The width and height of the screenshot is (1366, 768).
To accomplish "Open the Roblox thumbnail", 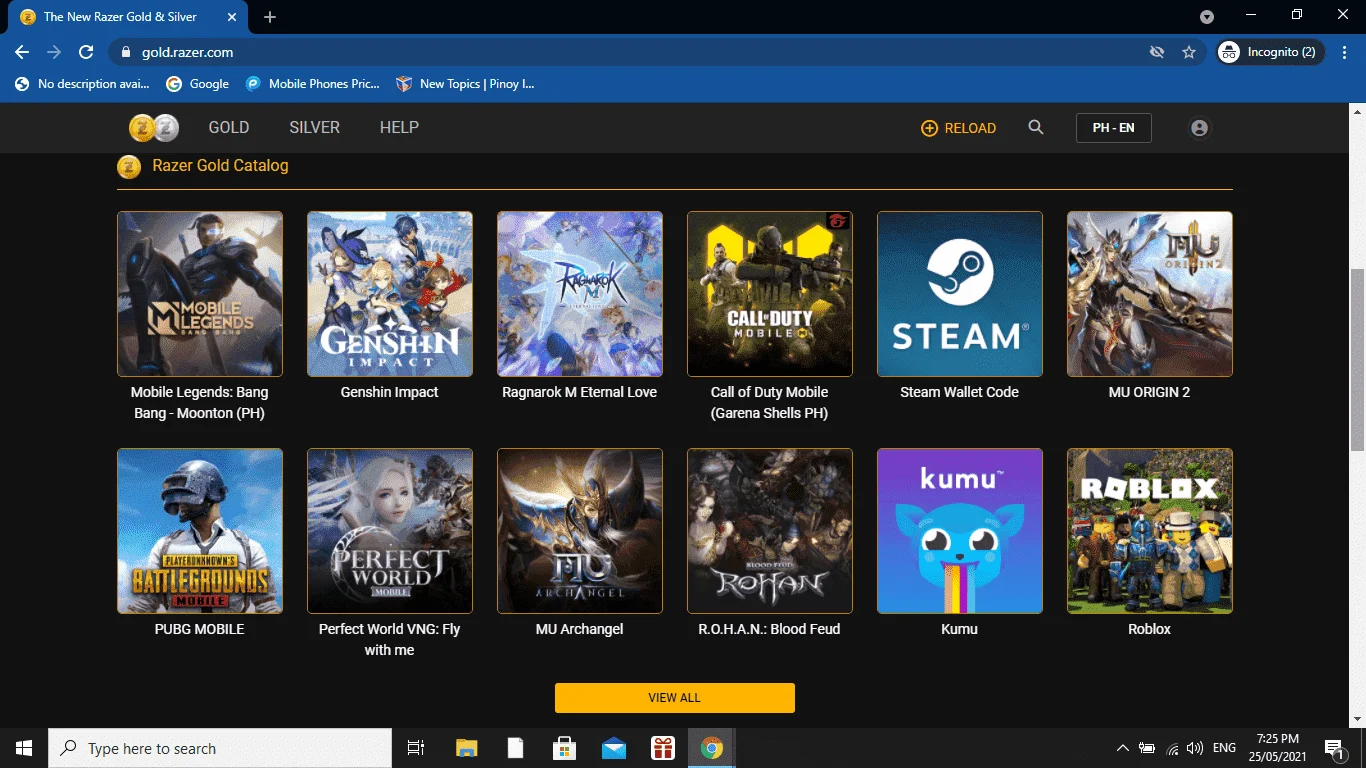I will tap(1150, 531).
